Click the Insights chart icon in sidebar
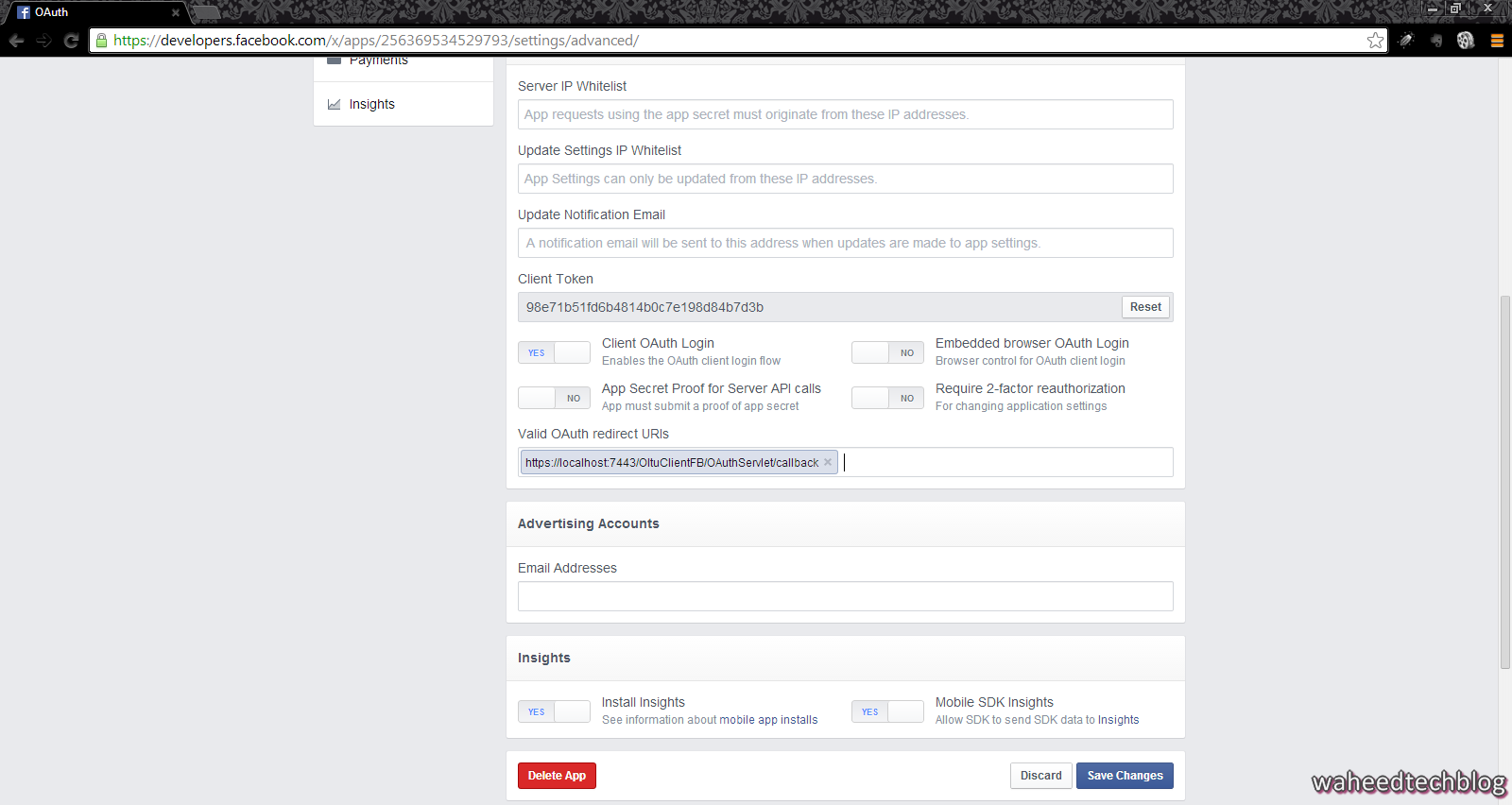The width and height of the screenshot is (1512, 805). pyautogui.click(x=334, y=104)
